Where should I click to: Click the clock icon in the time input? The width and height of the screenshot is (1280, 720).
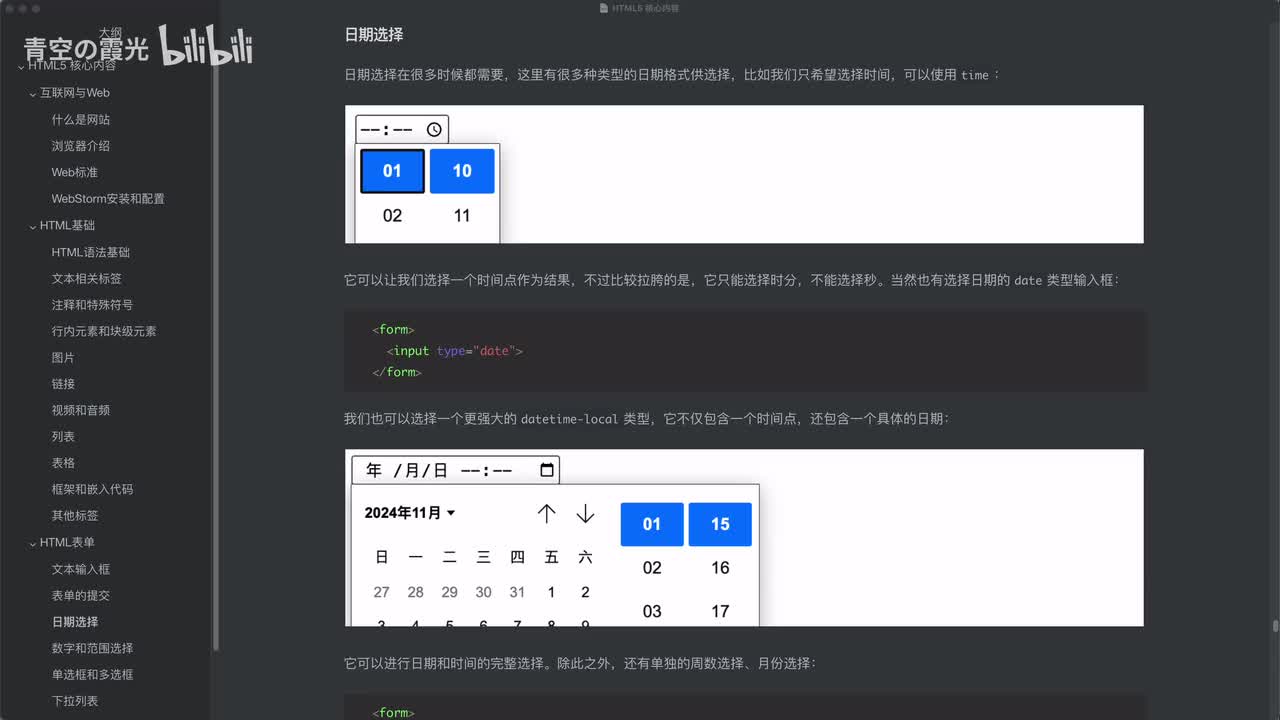pos(434,129)
